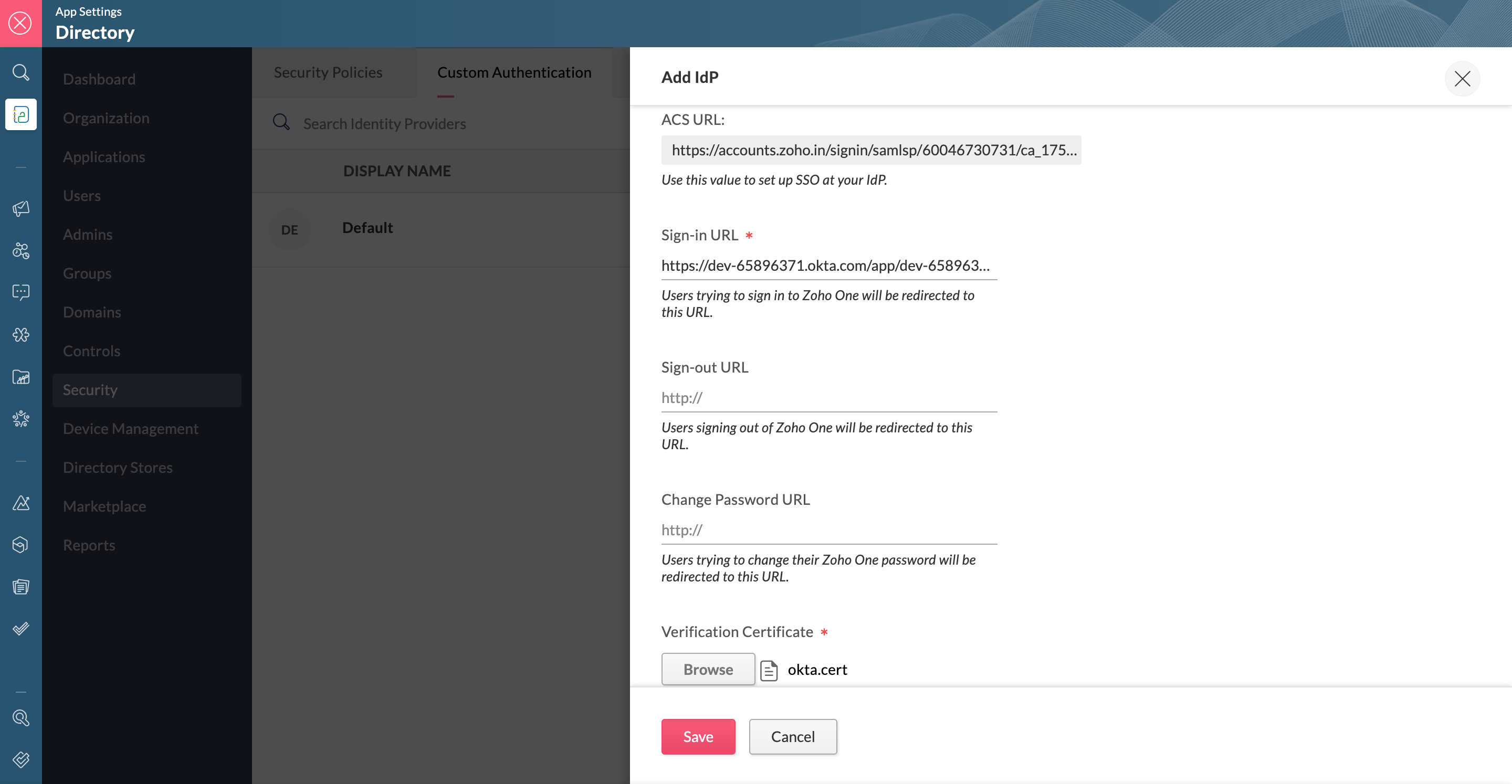
Task: Click the search icon beside Search Identity Providers
Action: 281,122
